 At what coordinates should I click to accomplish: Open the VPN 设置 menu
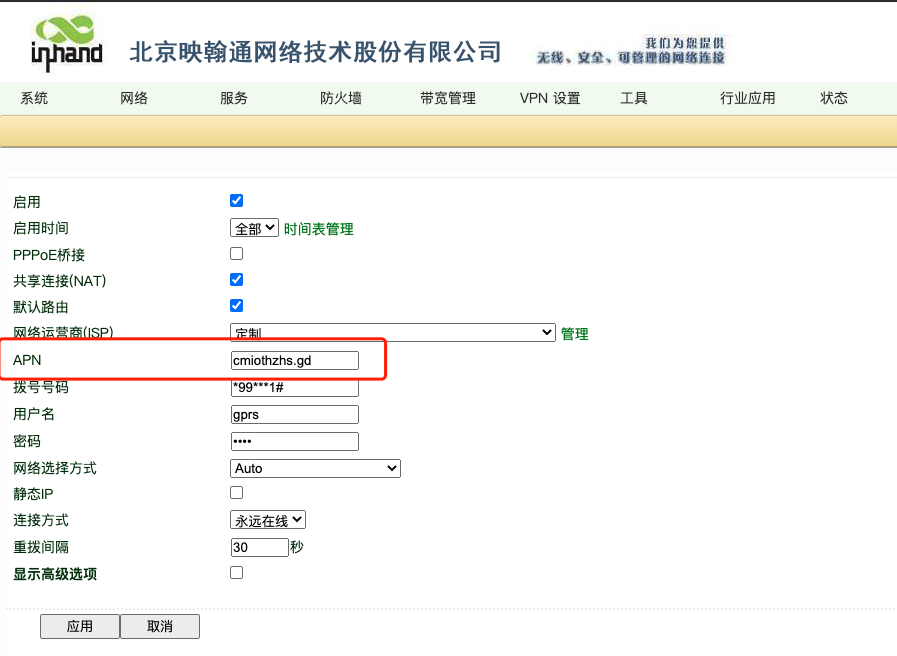click(x=550, y=98)
